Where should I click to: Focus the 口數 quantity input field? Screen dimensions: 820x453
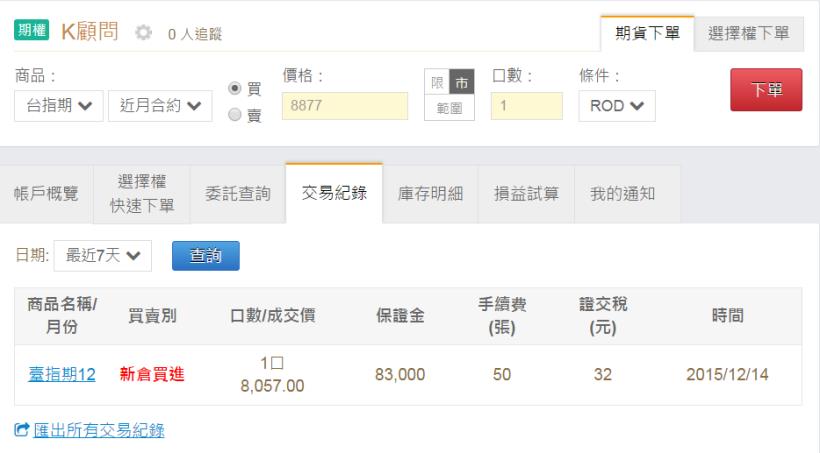pyautogui.click(x=527, y=106)
